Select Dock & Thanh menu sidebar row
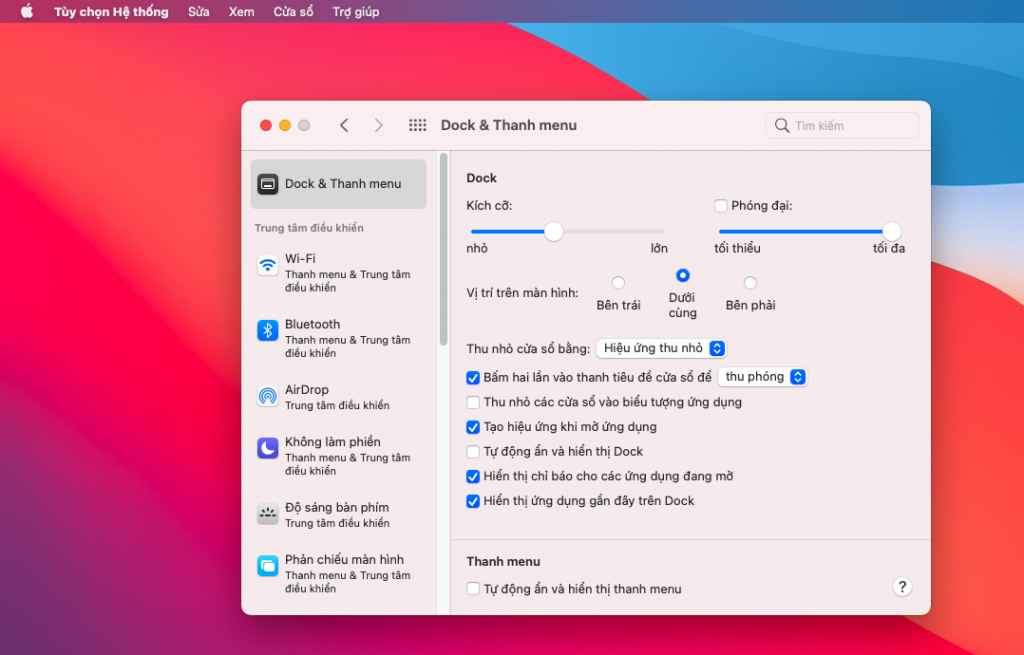Screen dimensions: 1024x655 (x=338, y=184)
